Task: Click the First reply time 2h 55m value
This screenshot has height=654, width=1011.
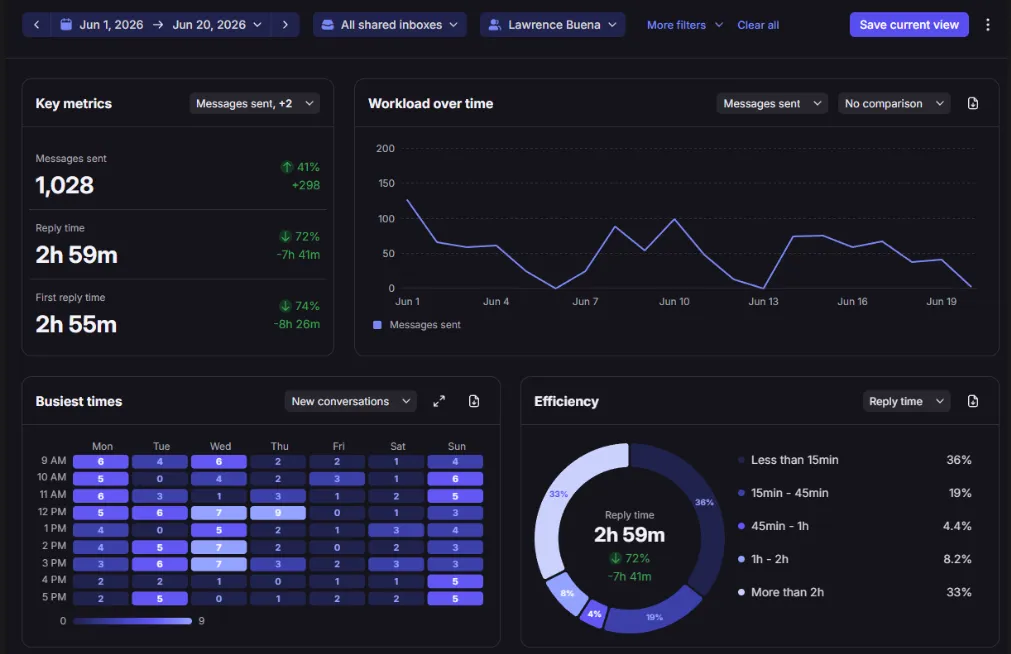Action: tap(76, 324)
